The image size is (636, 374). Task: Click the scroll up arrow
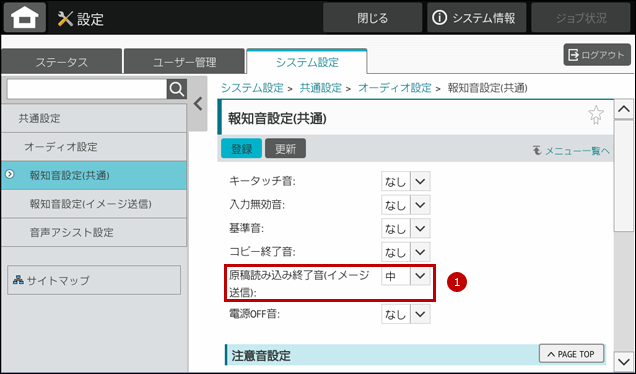pos(623,109)
